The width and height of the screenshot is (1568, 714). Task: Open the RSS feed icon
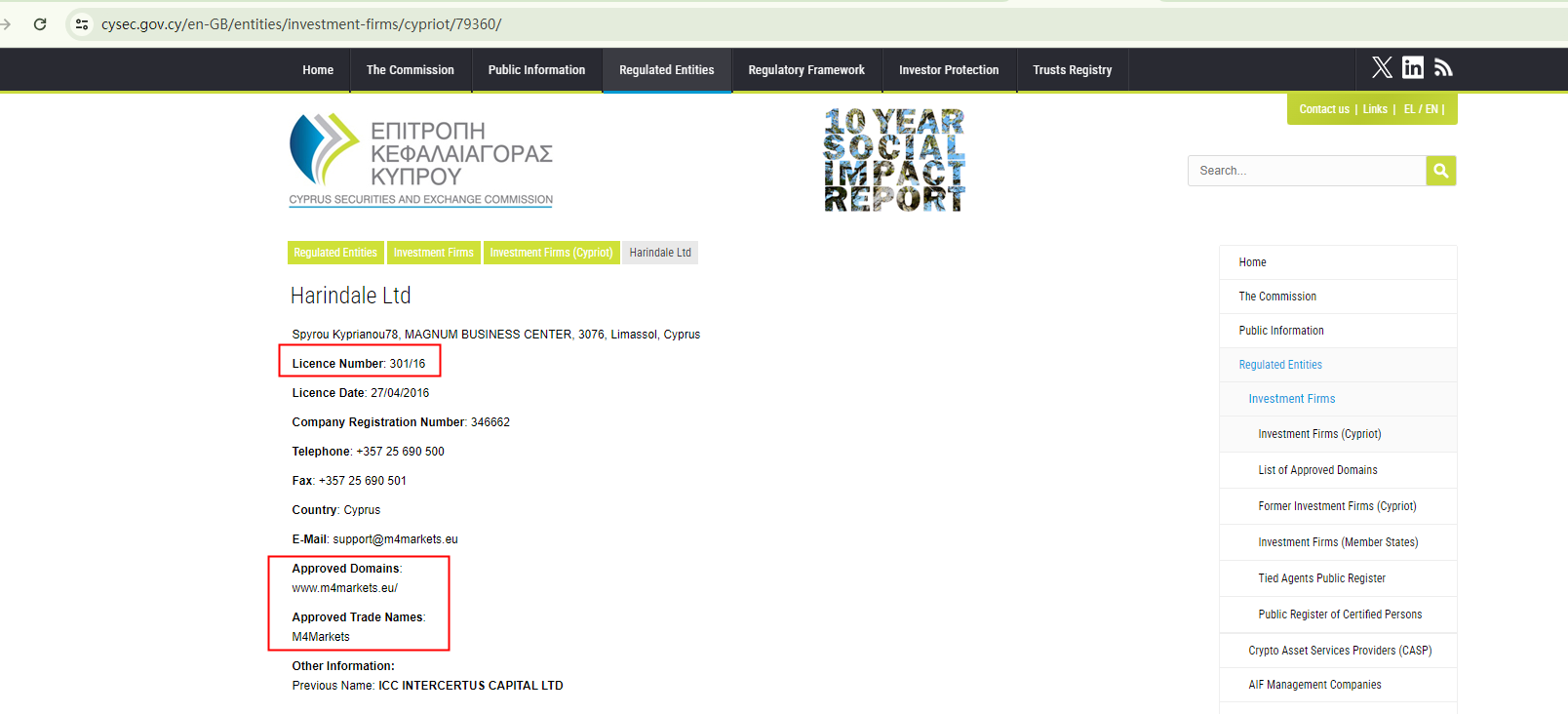click(x=1443, y=67)
